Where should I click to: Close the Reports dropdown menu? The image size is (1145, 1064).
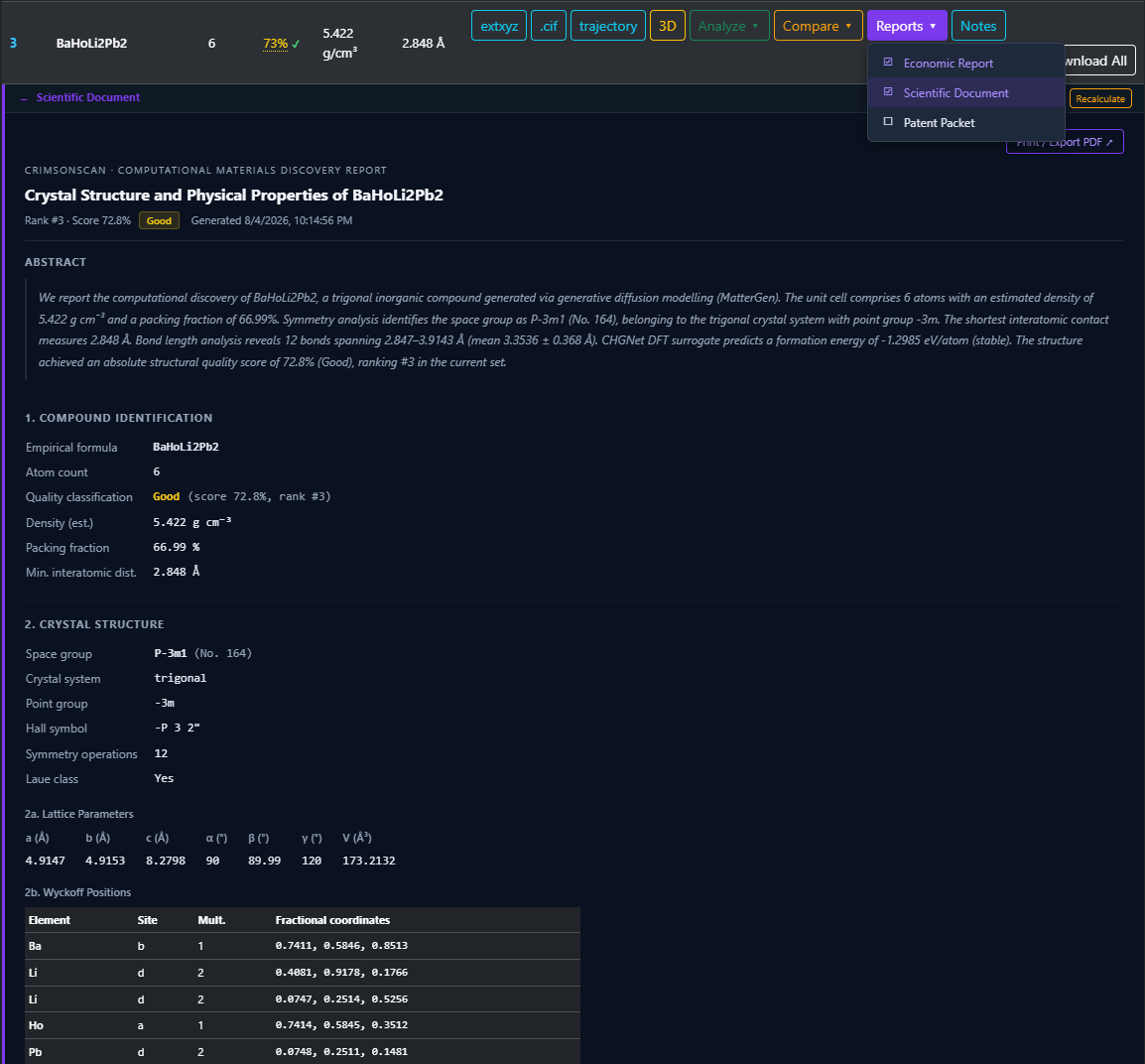907,26
